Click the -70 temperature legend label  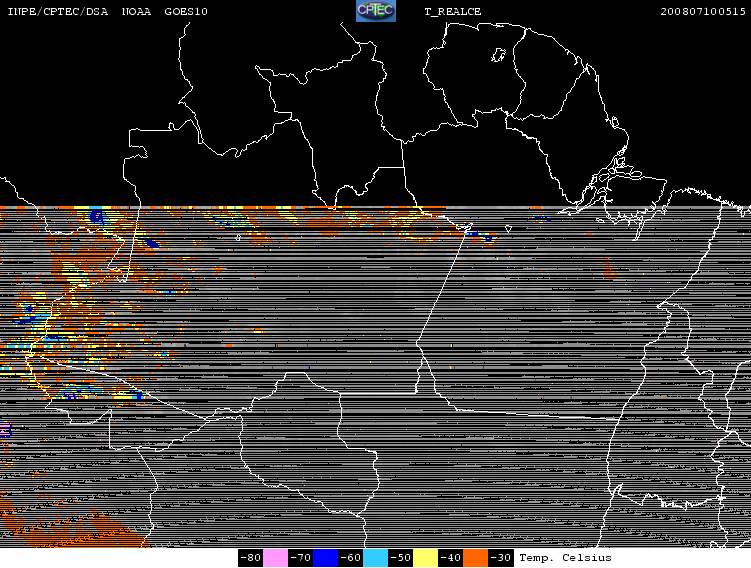300,558
